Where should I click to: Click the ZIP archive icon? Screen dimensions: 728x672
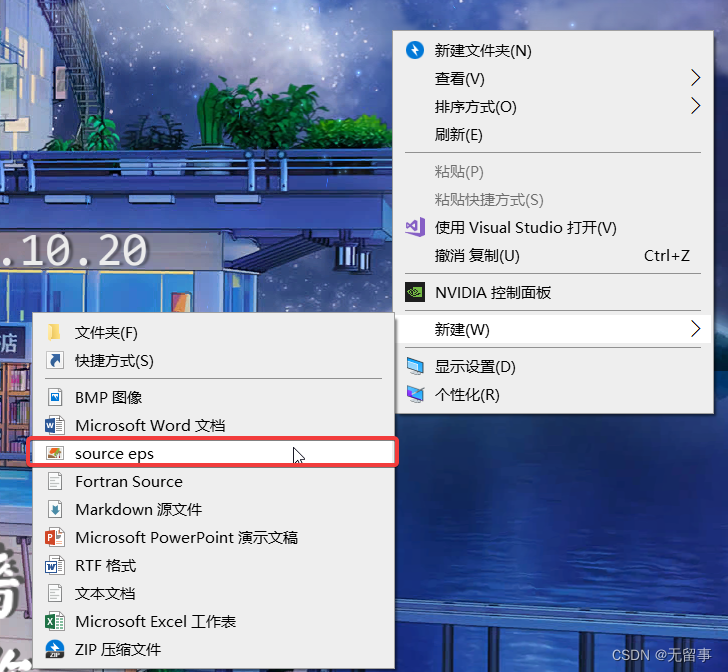(54, 649)
